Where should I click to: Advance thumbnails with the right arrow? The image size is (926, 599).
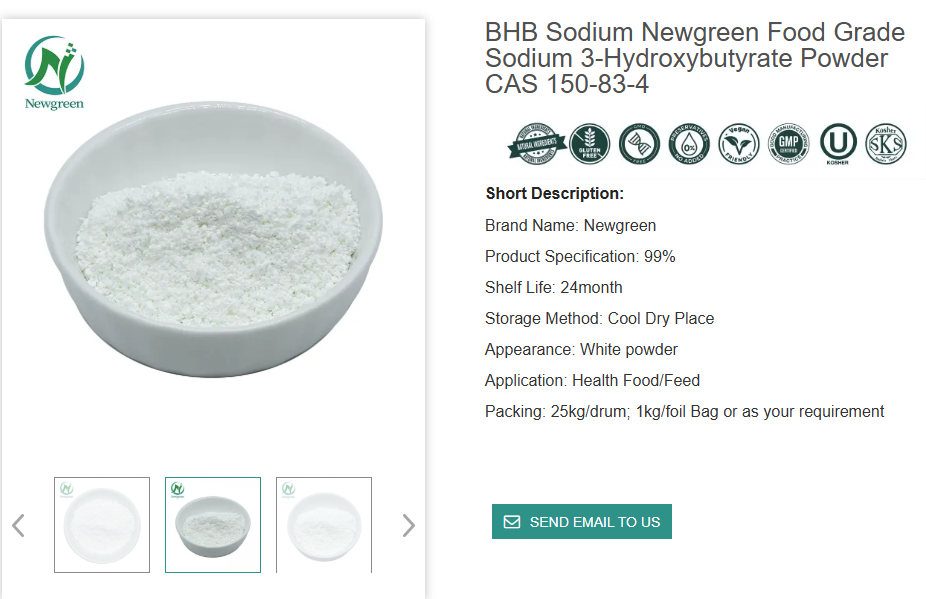tap(408, 525)
